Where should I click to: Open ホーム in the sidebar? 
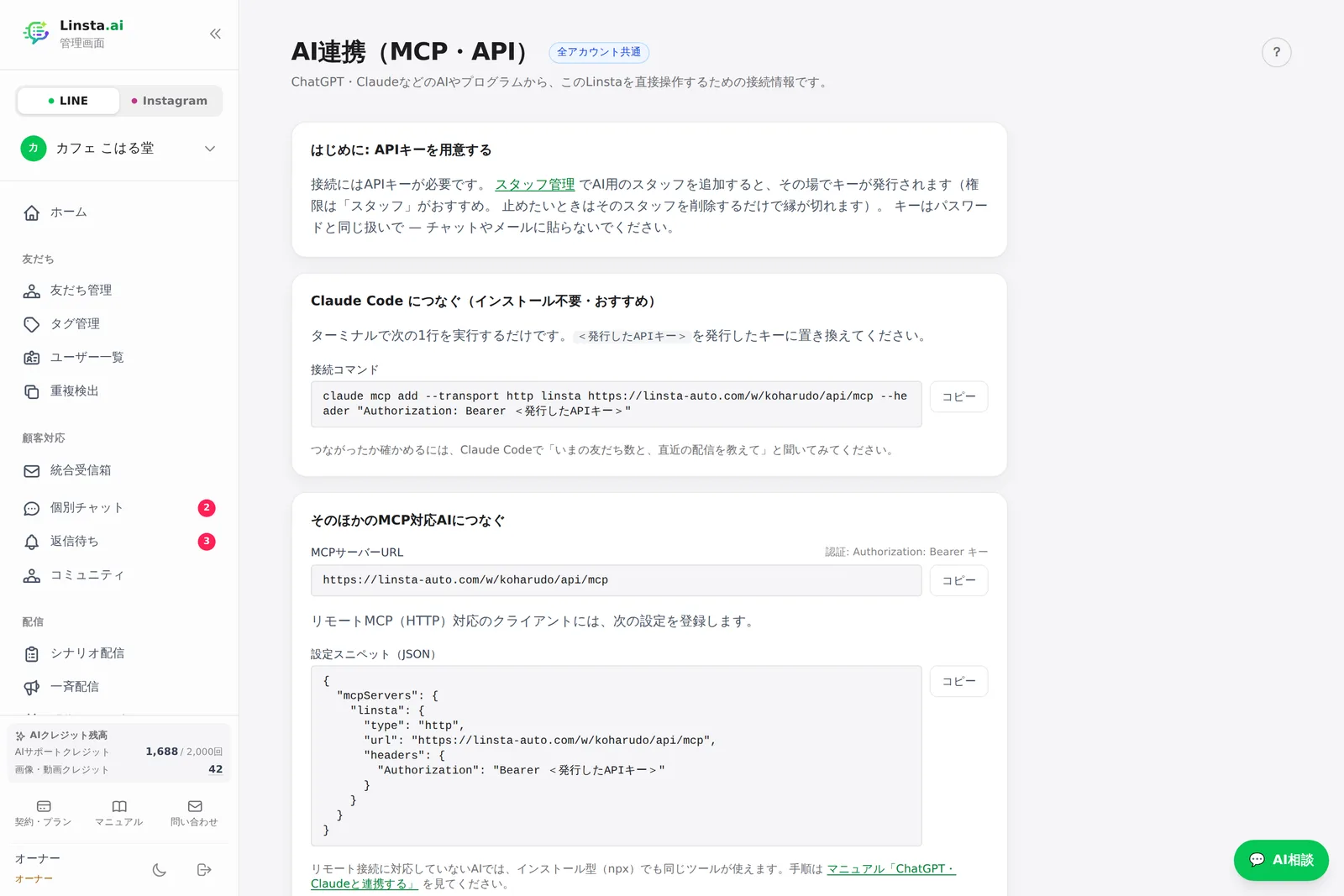tap(119, 212)
